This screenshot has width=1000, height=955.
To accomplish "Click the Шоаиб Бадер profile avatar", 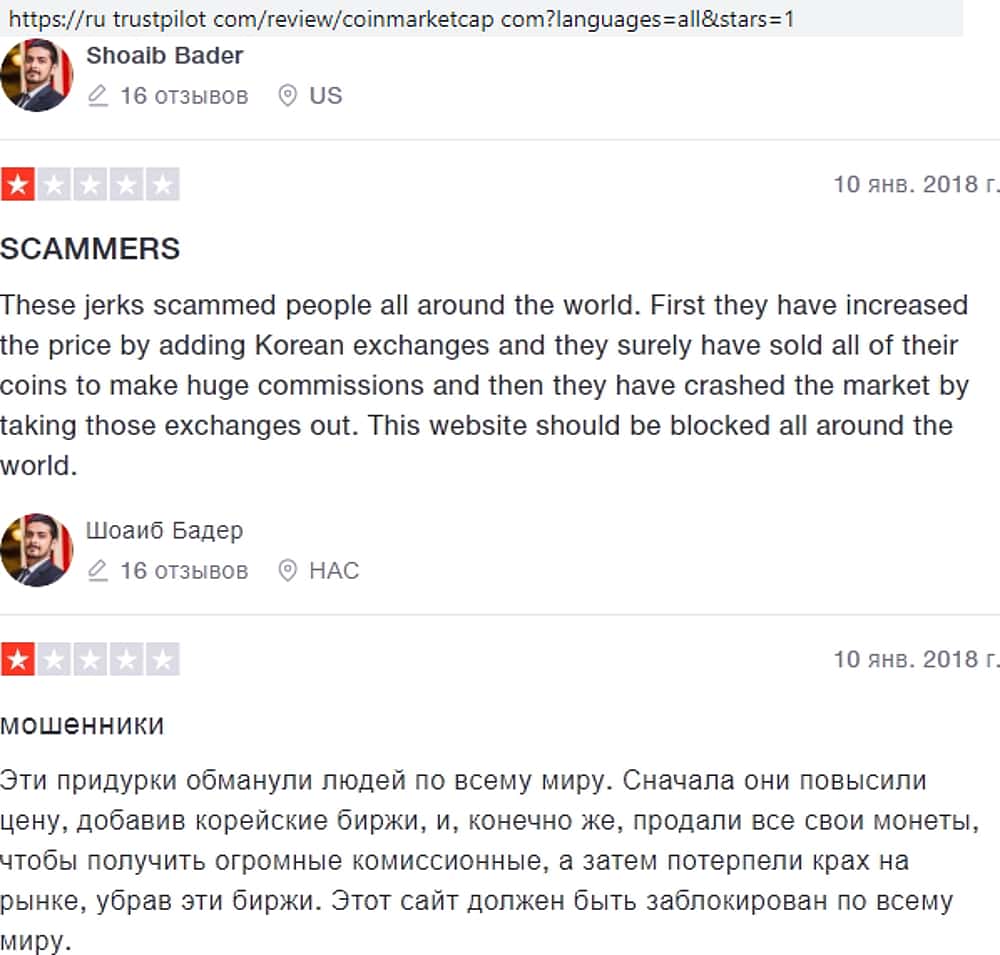I will point(36,551).
